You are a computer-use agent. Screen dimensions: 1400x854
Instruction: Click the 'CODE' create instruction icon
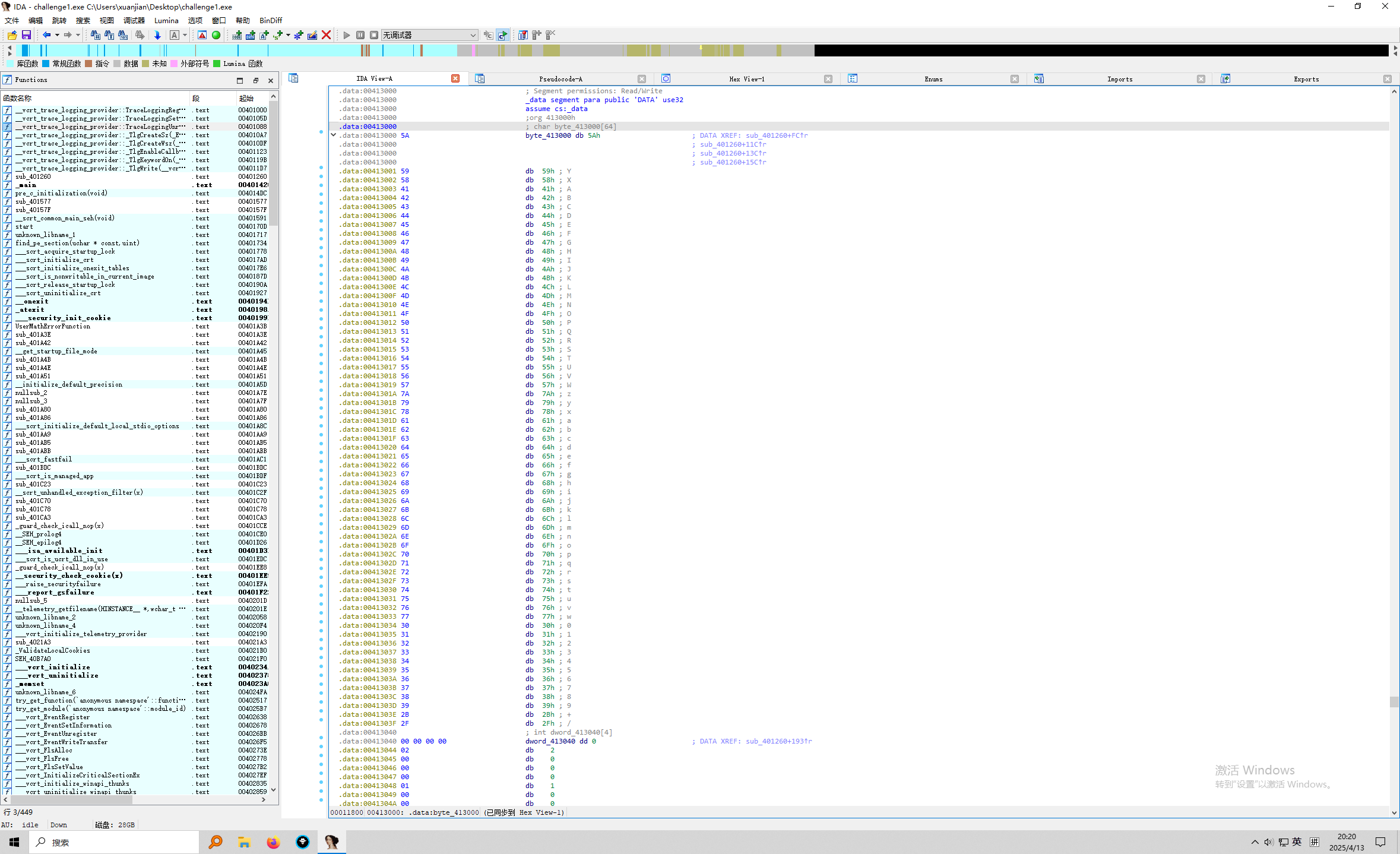pyautogui.click(x=237, y=35)
